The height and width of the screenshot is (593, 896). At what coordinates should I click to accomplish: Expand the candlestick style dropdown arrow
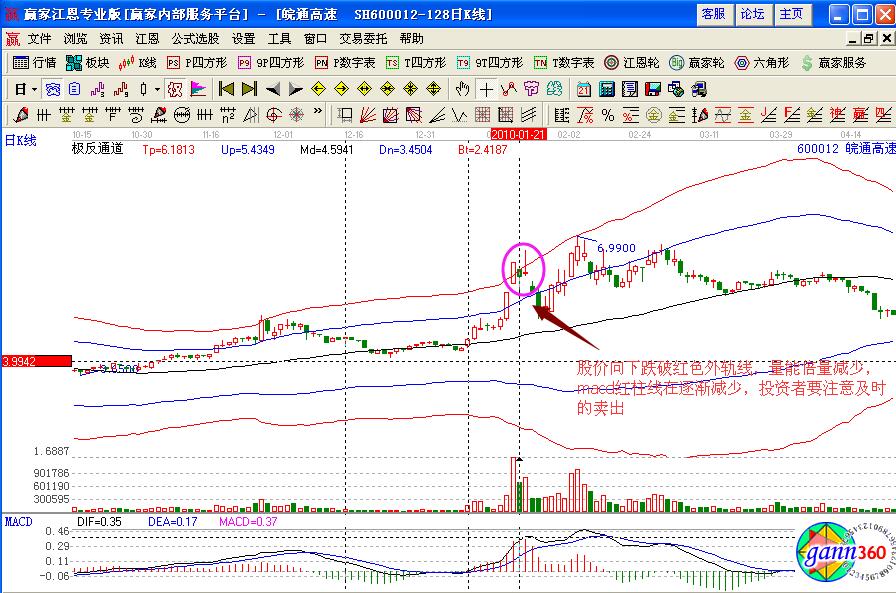click(x=157, y=88)
